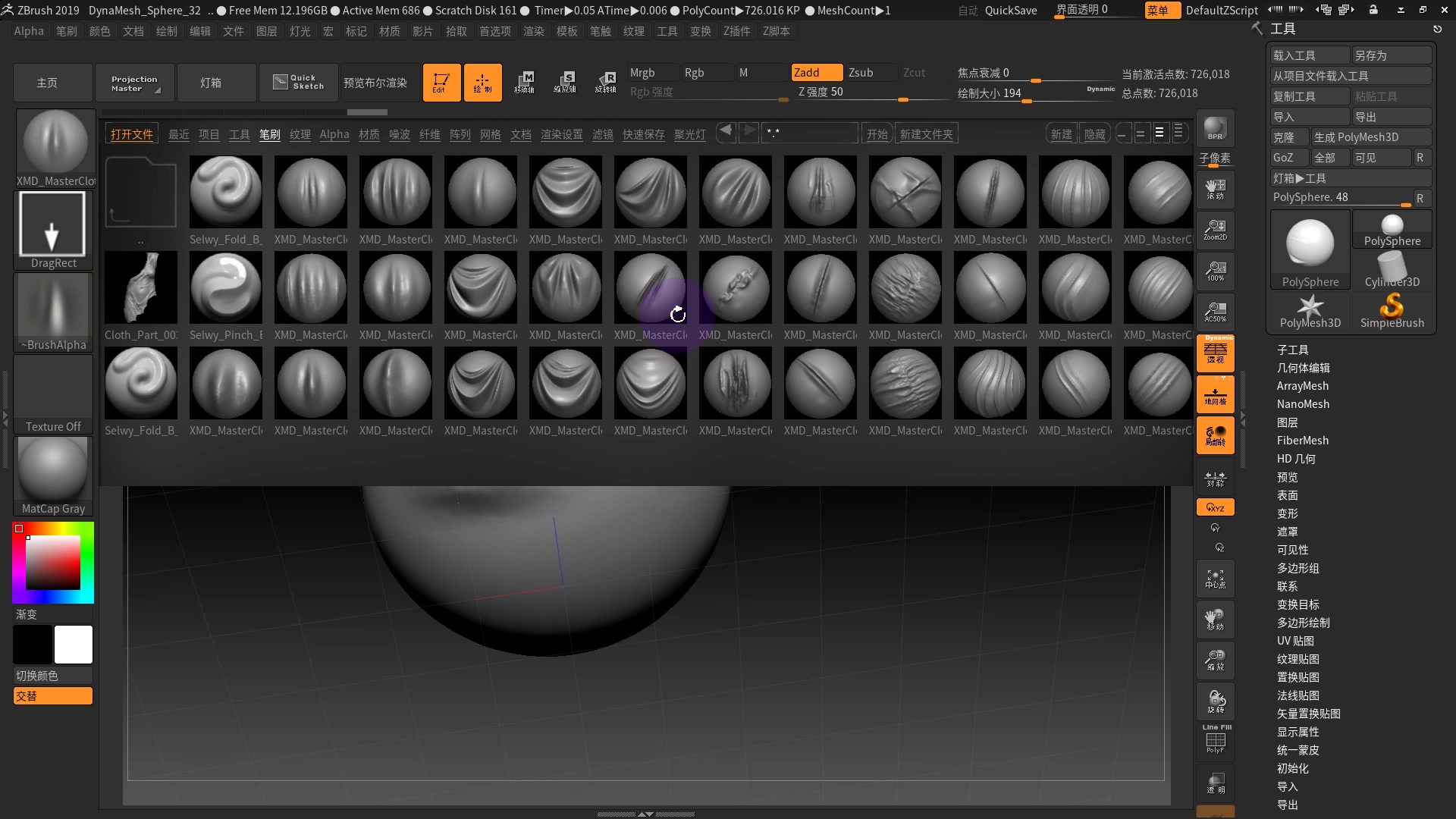Enable the 对称 symmetry icon
The image size is (1456, 819).
tap(1214, 479)
